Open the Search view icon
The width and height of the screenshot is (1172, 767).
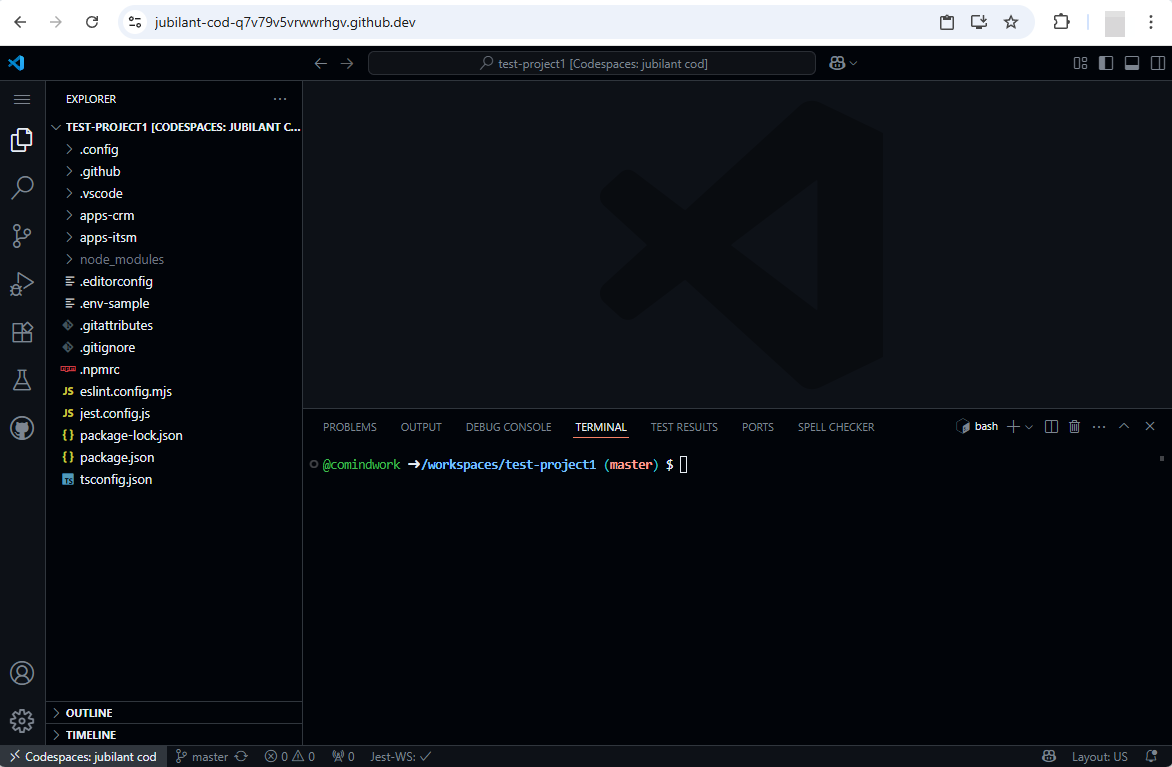[22, 188]
